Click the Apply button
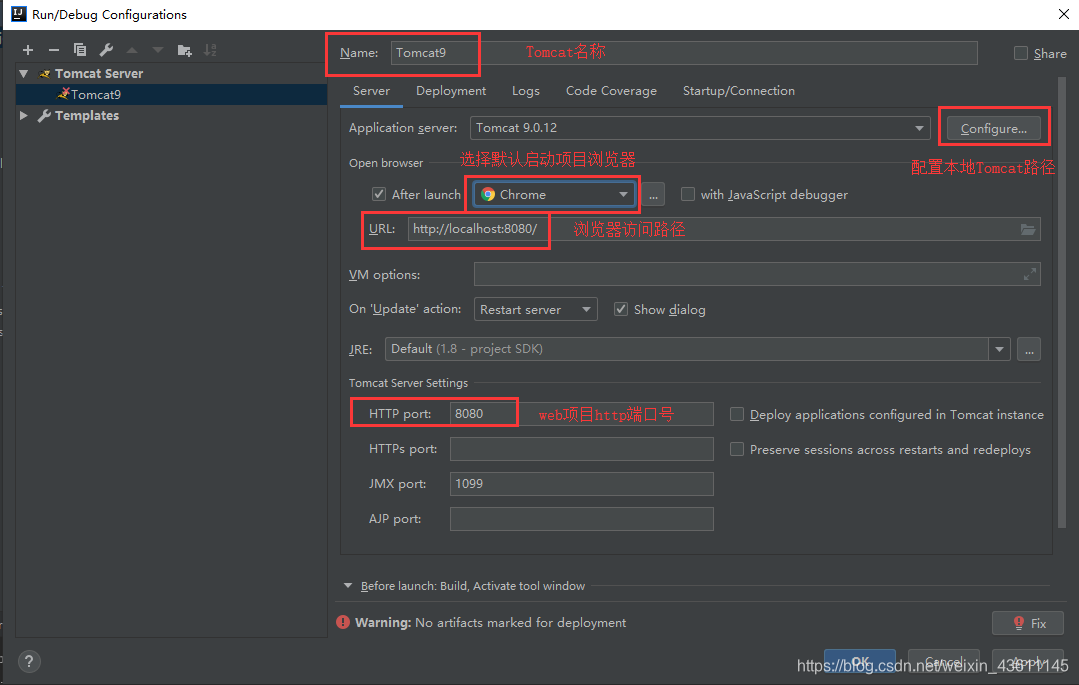 (1028, 661)
